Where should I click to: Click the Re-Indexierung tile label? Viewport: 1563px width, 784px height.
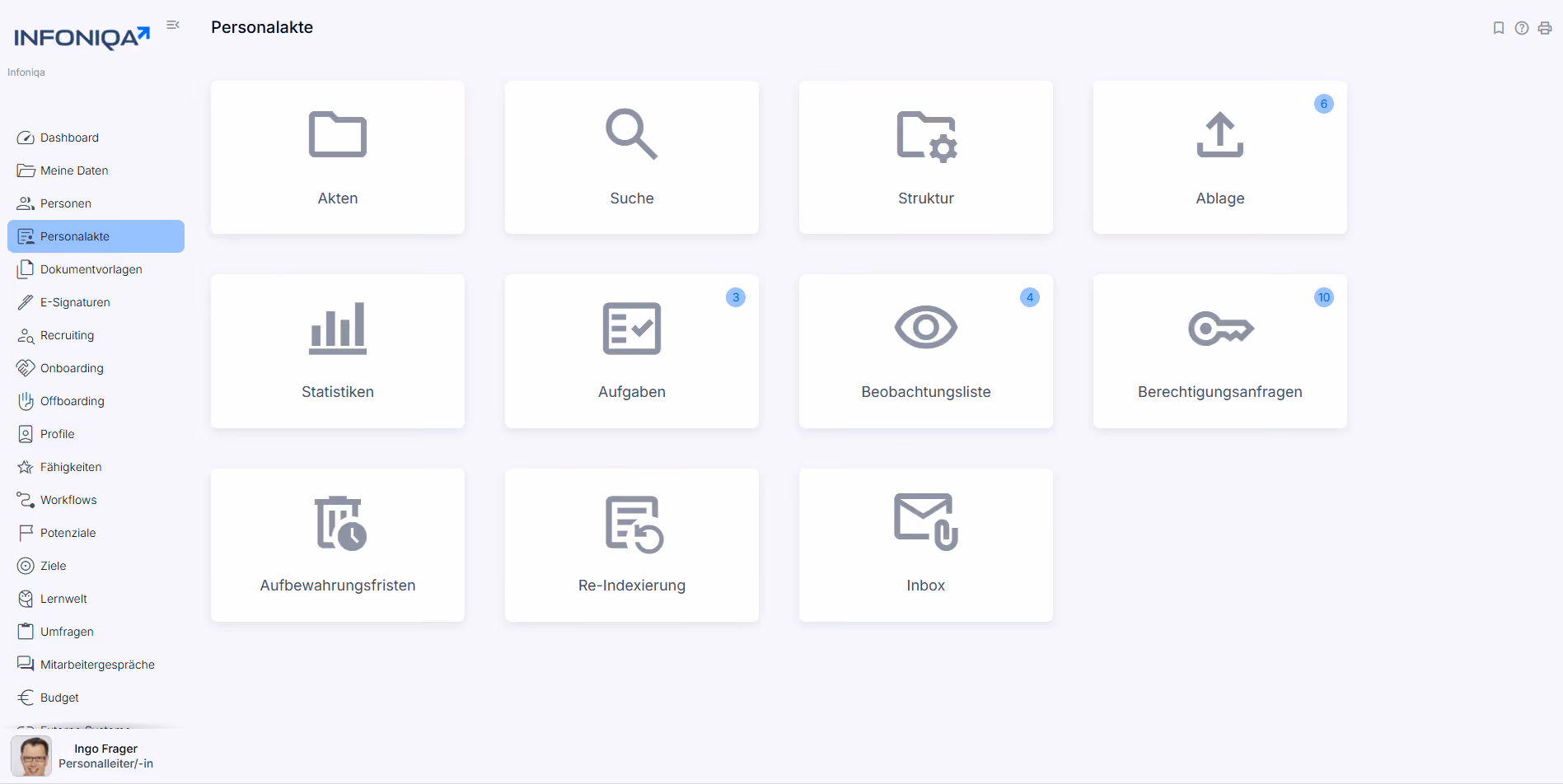(x=632, y=586)
